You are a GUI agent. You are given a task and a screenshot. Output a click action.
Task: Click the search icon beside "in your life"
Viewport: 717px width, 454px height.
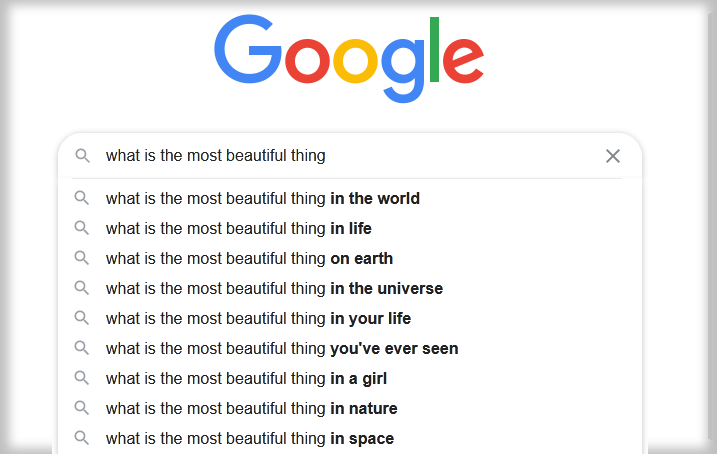(x=82, y=318)
